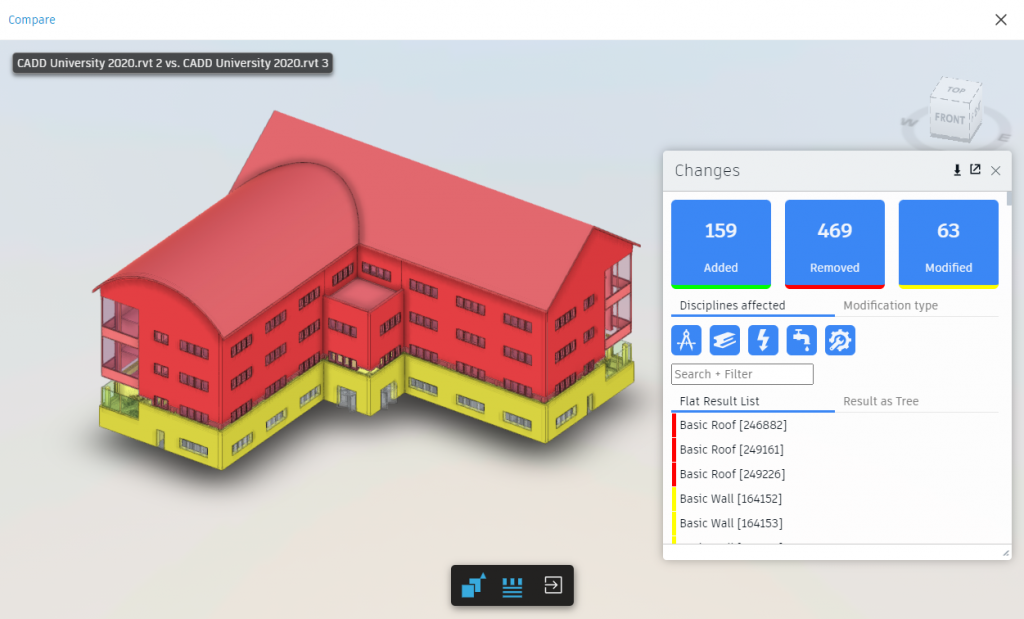Click the model comparison icon in bottom toolbar

pos(474,585)
